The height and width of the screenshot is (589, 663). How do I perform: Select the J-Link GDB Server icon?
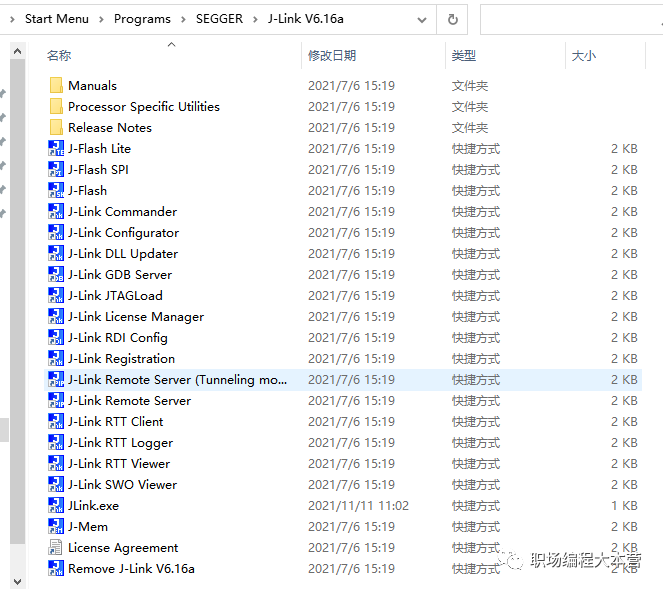56,274
